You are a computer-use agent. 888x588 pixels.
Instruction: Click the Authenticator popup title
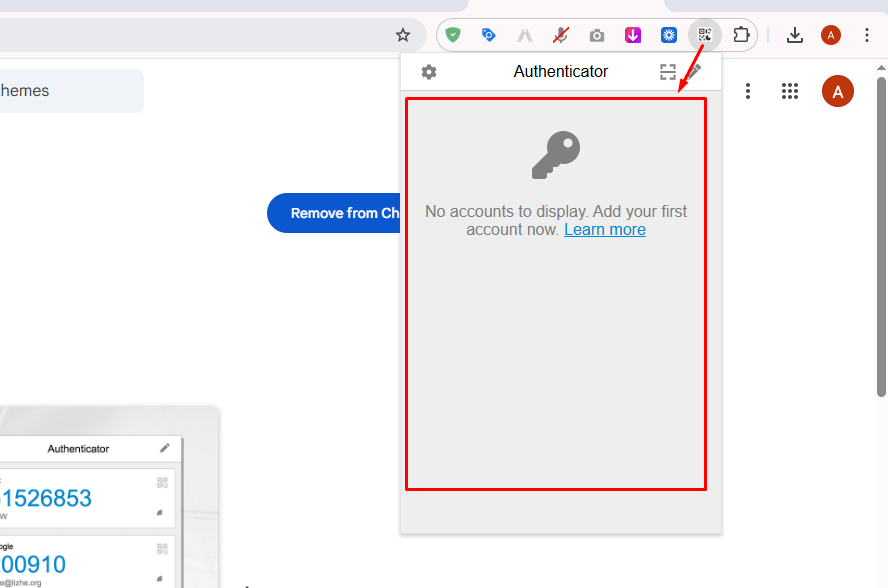[x=561, y=71]
